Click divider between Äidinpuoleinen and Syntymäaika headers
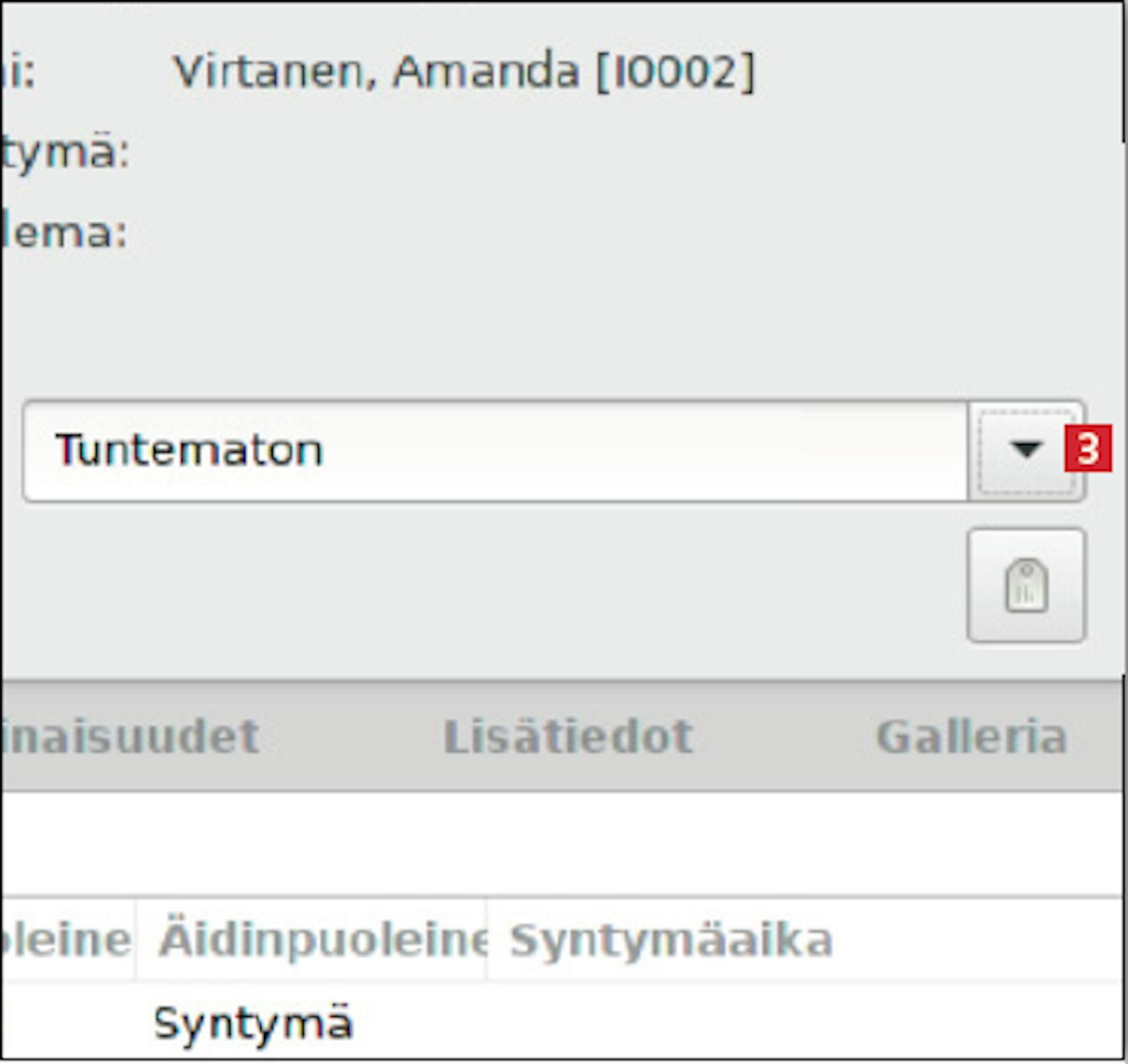 [487, 940]
